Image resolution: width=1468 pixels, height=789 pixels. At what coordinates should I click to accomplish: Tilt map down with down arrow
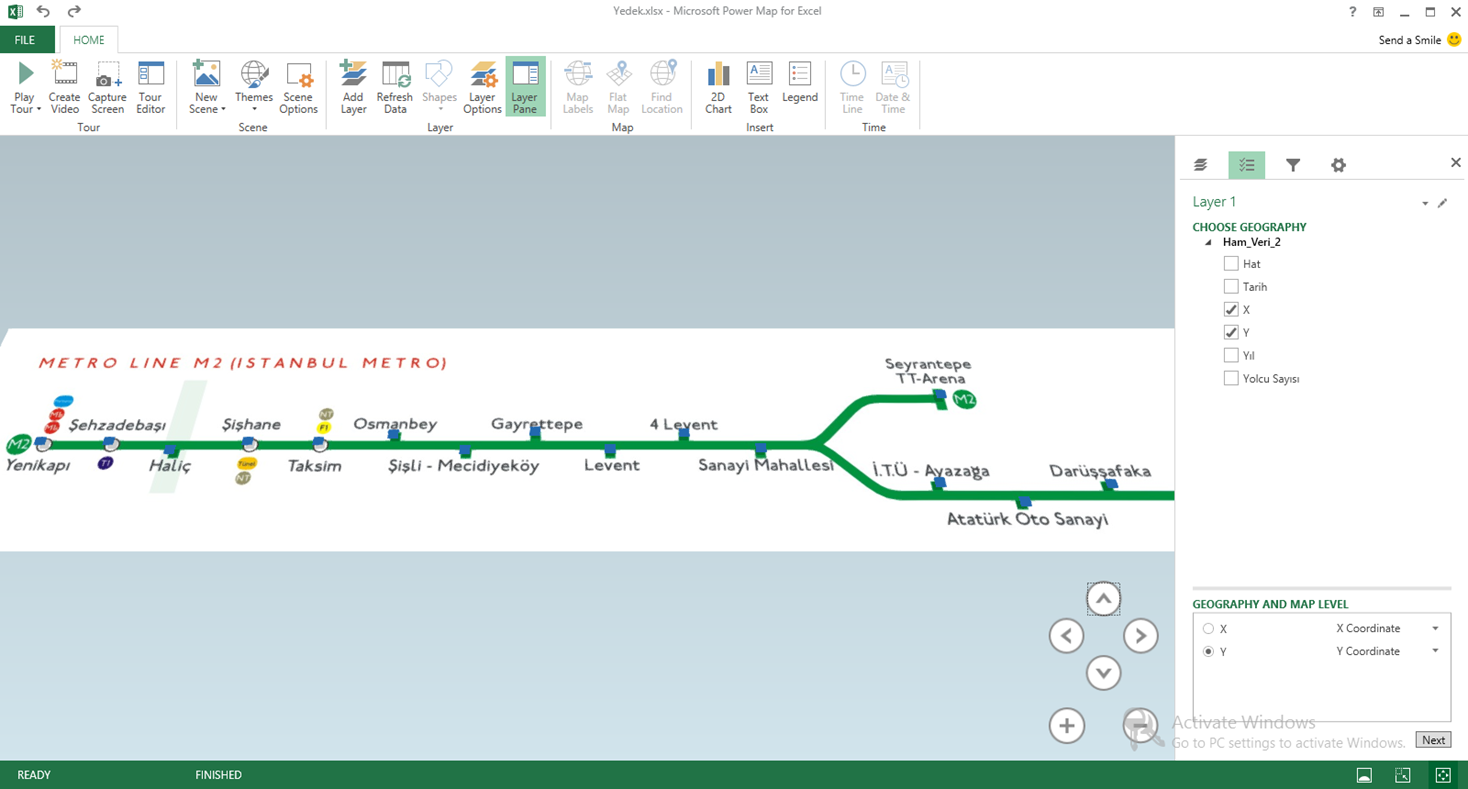click(1103, 673)
